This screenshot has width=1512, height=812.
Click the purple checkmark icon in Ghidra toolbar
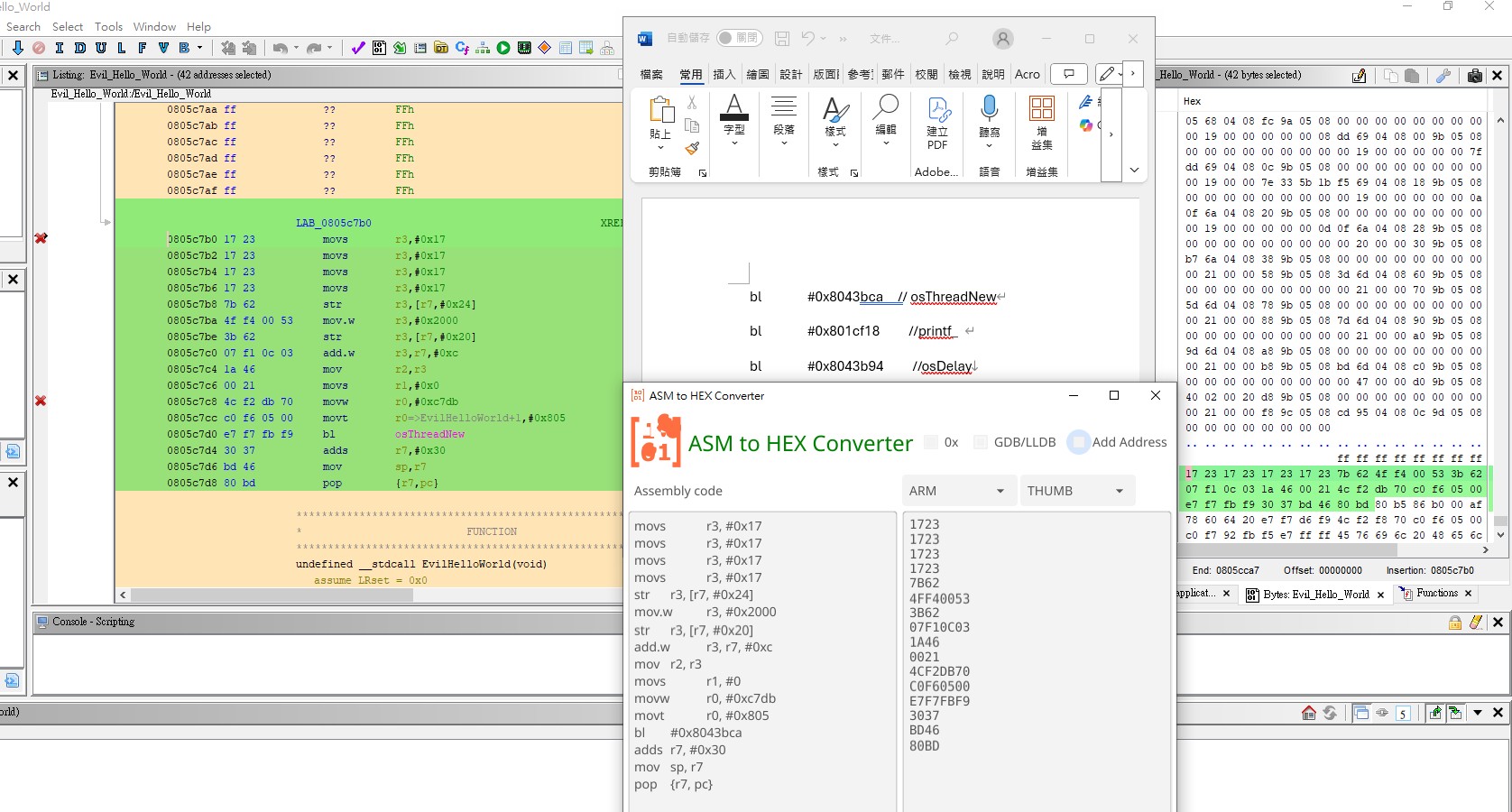pos(358,48)
